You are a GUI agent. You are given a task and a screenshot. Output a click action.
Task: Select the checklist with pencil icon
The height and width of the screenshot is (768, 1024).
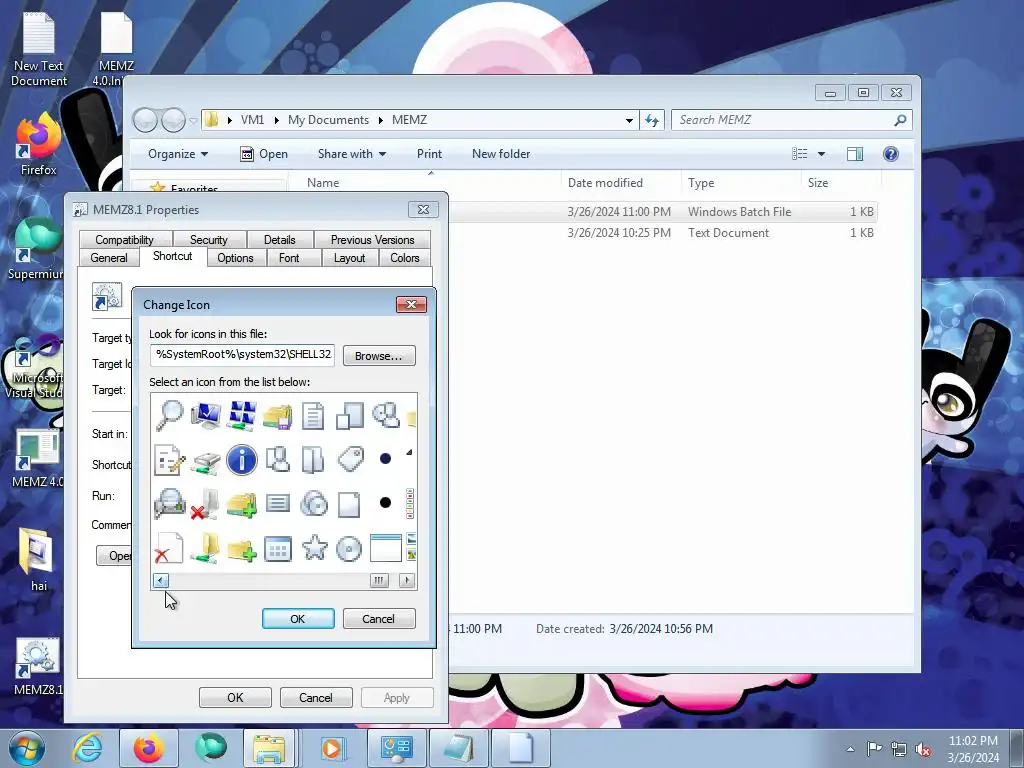coord(170,460)
